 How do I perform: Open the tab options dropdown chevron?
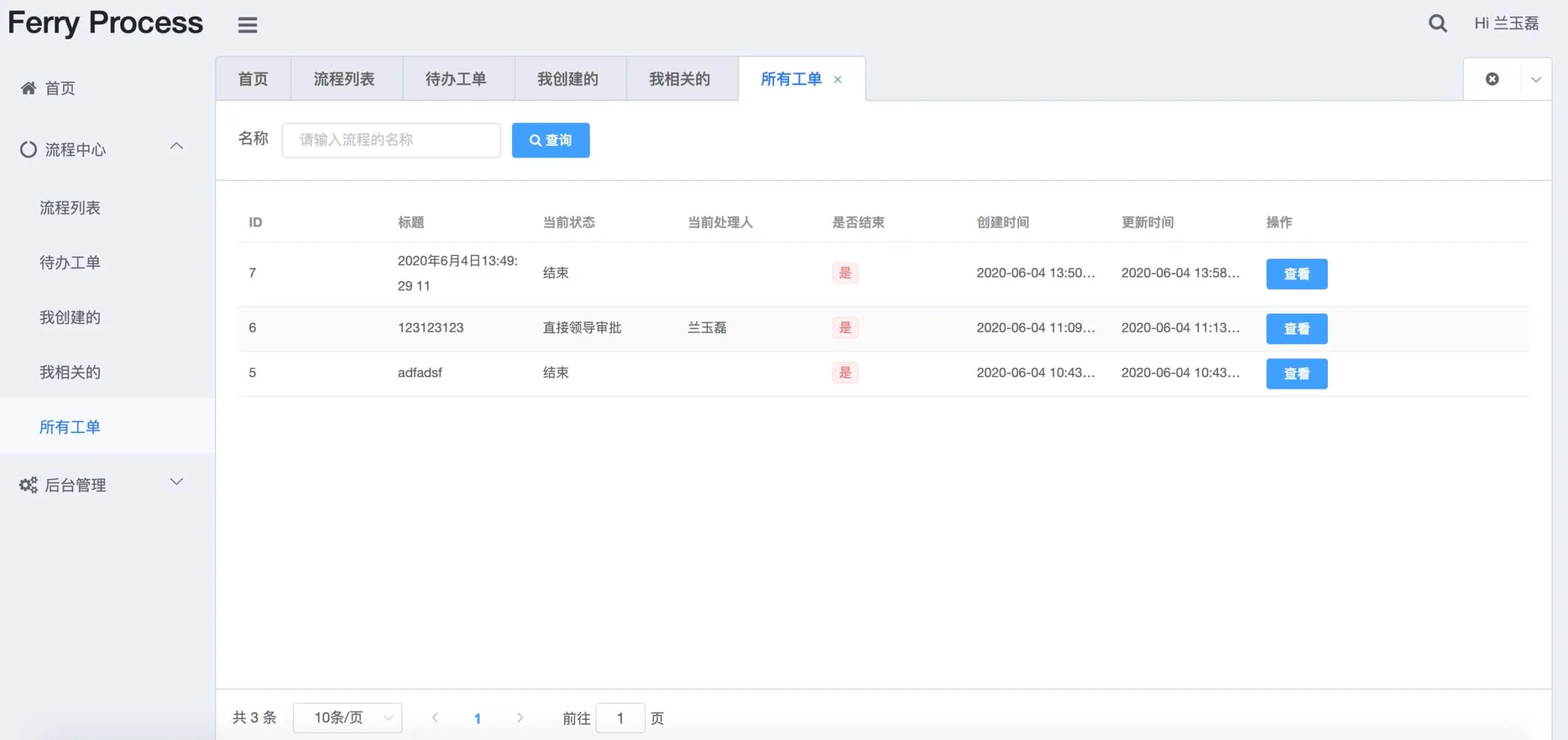[1536, 80]
